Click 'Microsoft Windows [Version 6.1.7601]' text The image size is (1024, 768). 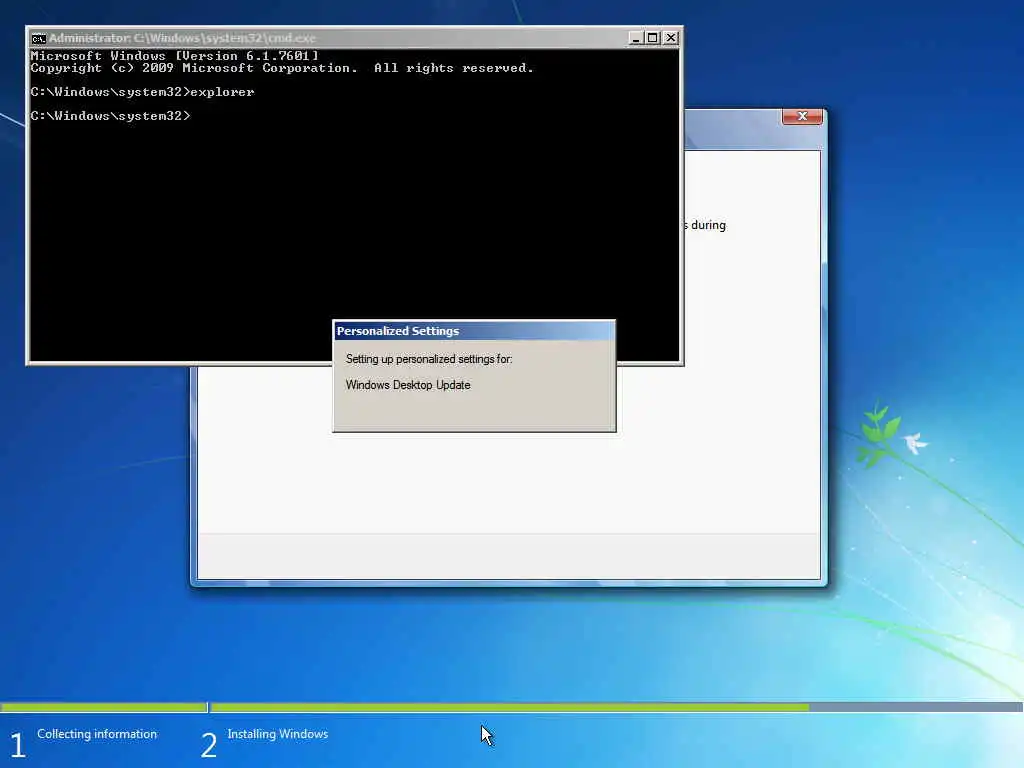point(175,56)
